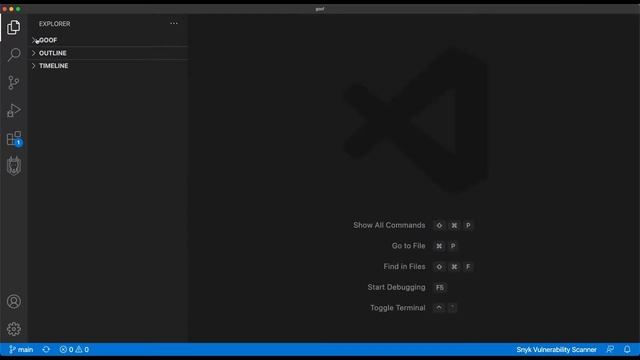Click the Go to File label
640x360 pixels.
pos(409,246)
